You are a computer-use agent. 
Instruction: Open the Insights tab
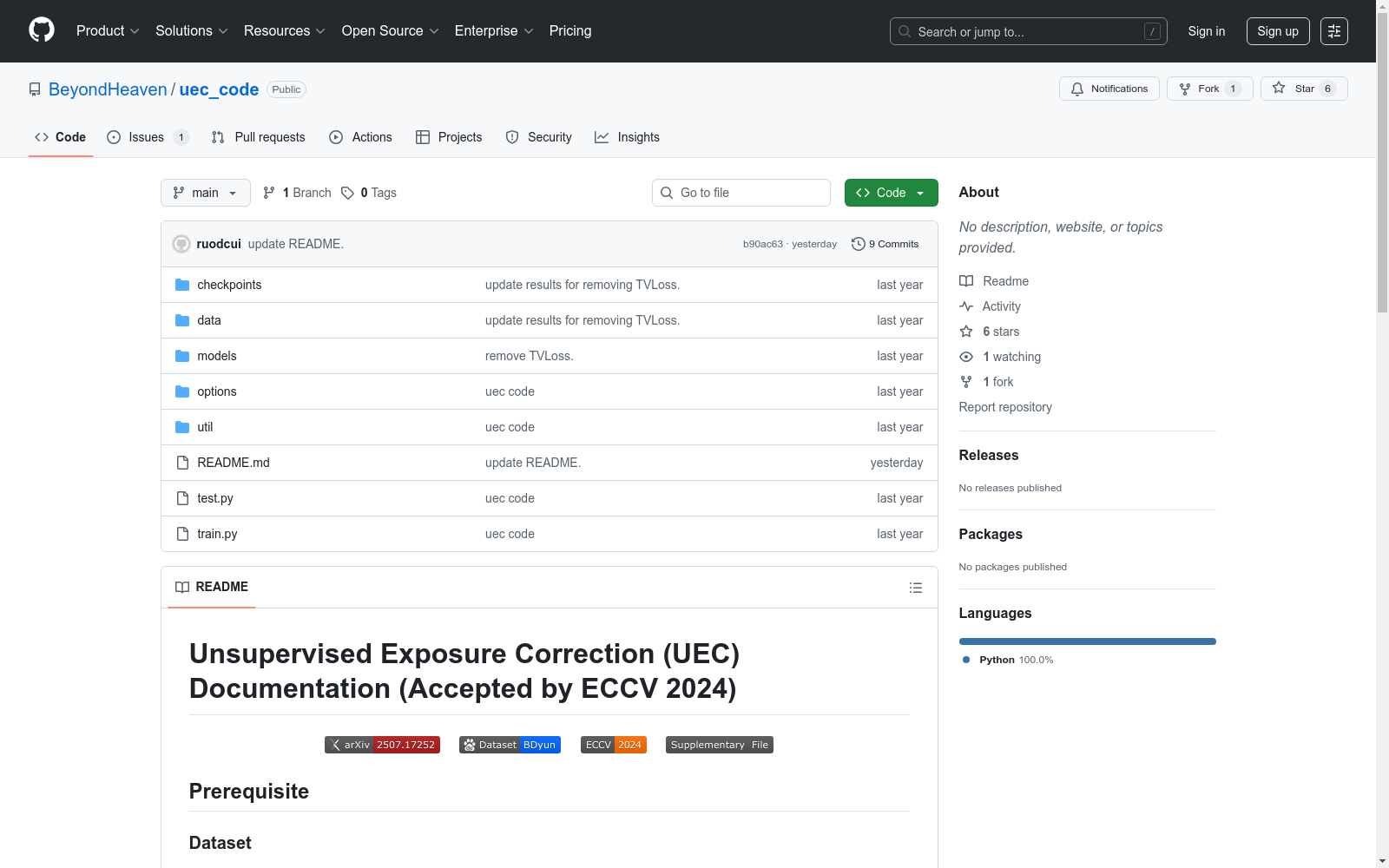click(x=627, y=137)
